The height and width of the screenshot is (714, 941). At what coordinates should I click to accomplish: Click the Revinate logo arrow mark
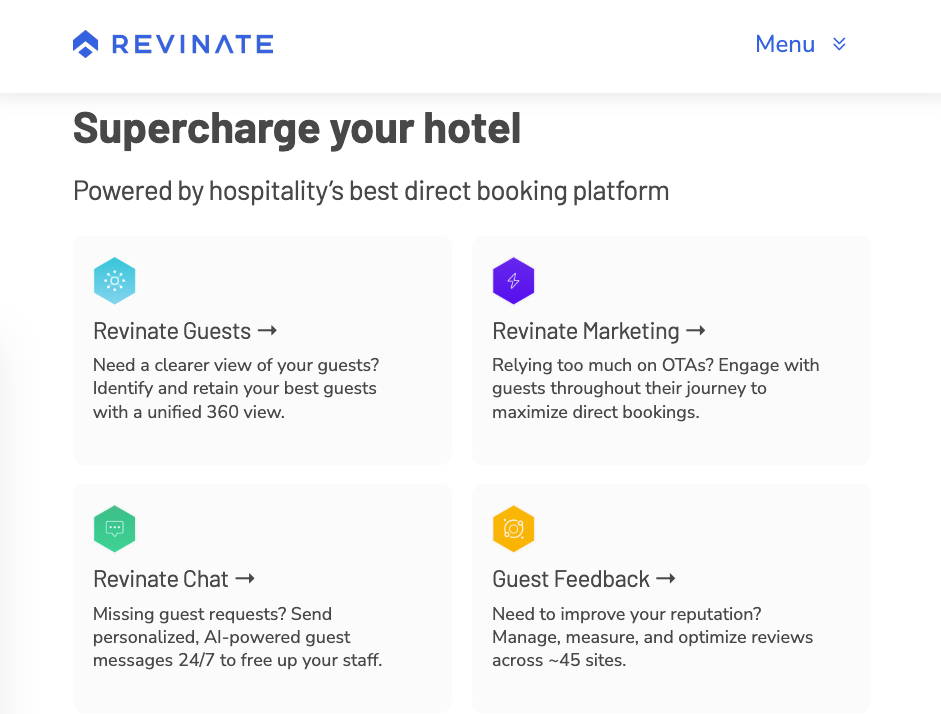[x=84, y=43]
